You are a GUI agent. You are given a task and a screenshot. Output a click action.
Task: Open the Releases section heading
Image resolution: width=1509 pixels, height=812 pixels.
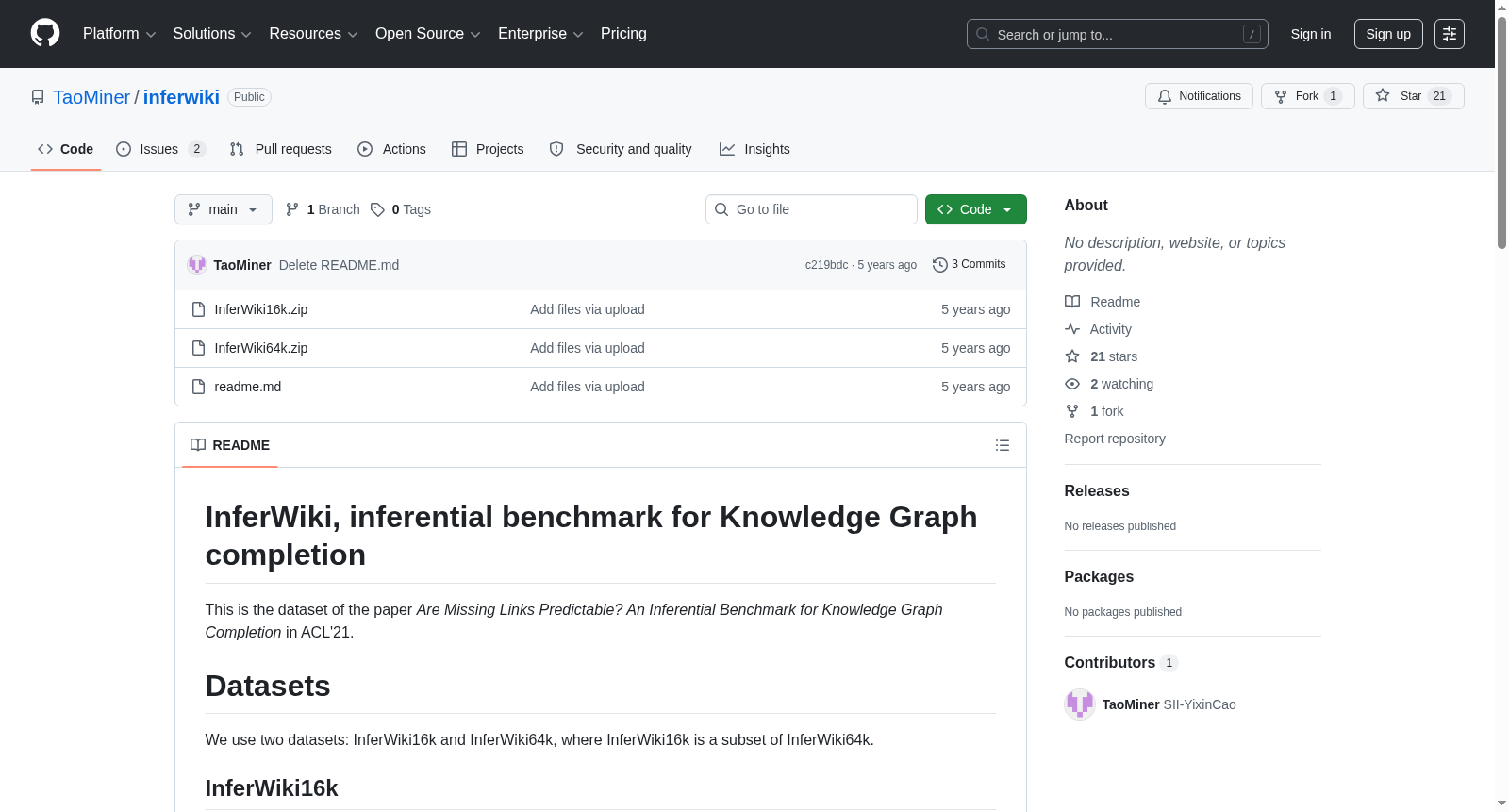[1097, 491]
